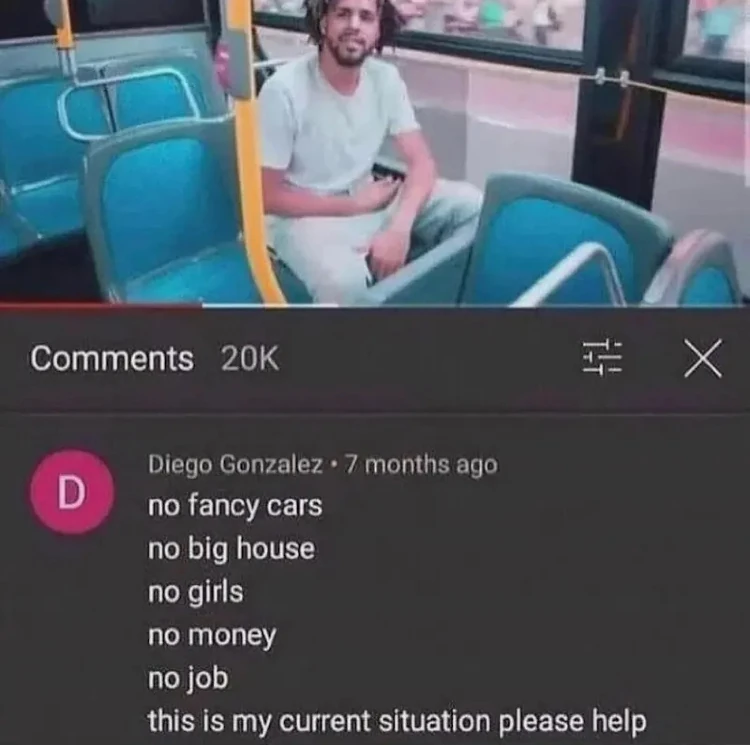Close the Comments panel with X
750x745 pixels.
(x=703, y=358)
